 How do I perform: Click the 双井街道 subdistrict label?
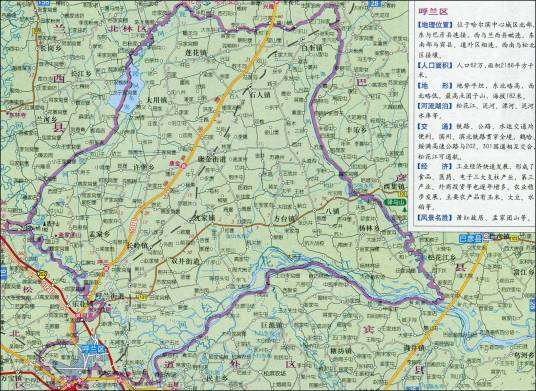tap(185, 261)
